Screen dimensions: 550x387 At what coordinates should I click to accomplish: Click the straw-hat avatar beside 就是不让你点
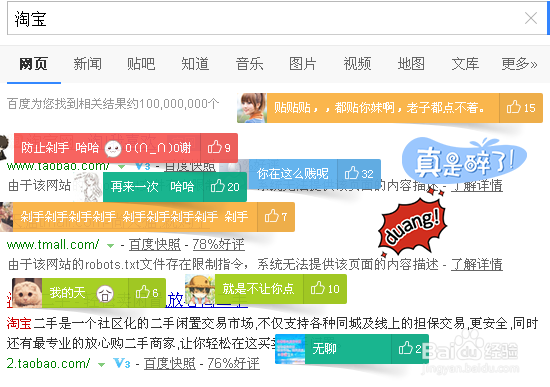point(200,289)
